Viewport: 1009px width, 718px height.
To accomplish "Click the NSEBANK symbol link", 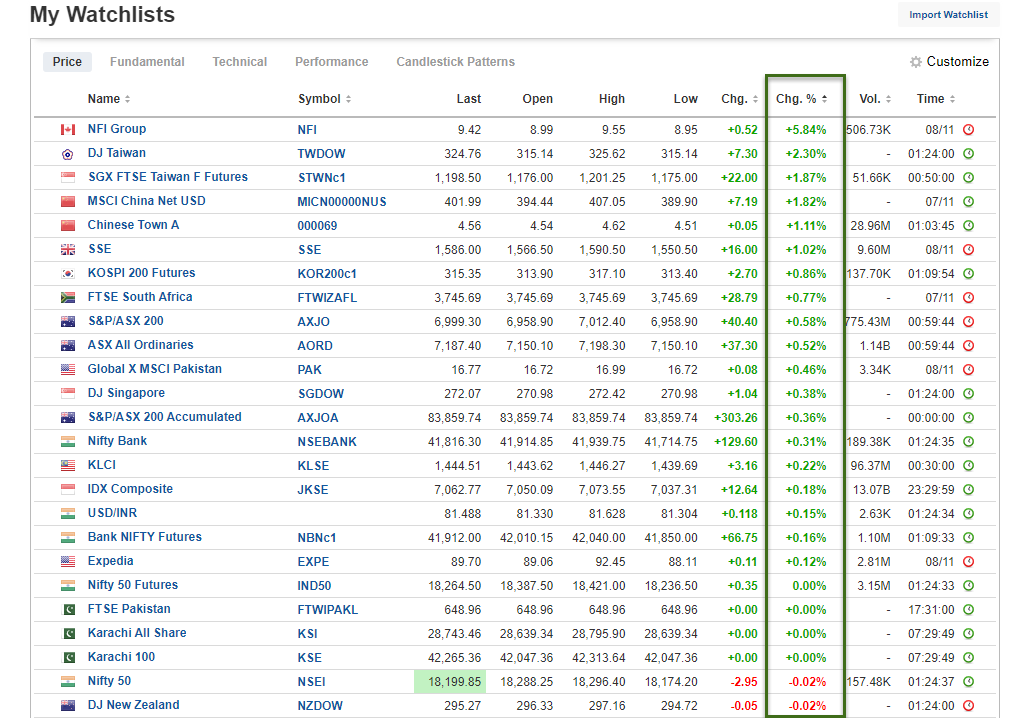I will 327,442.
